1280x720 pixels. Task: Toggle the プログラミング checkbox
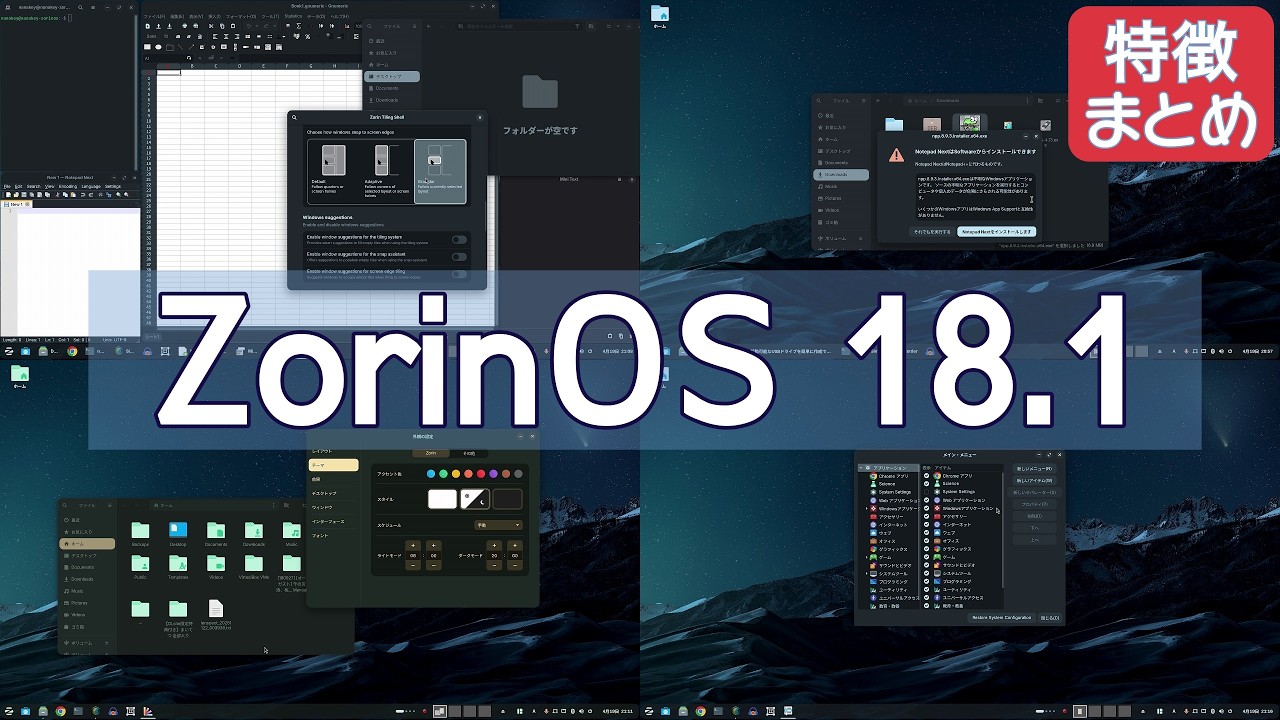point(927,582)
